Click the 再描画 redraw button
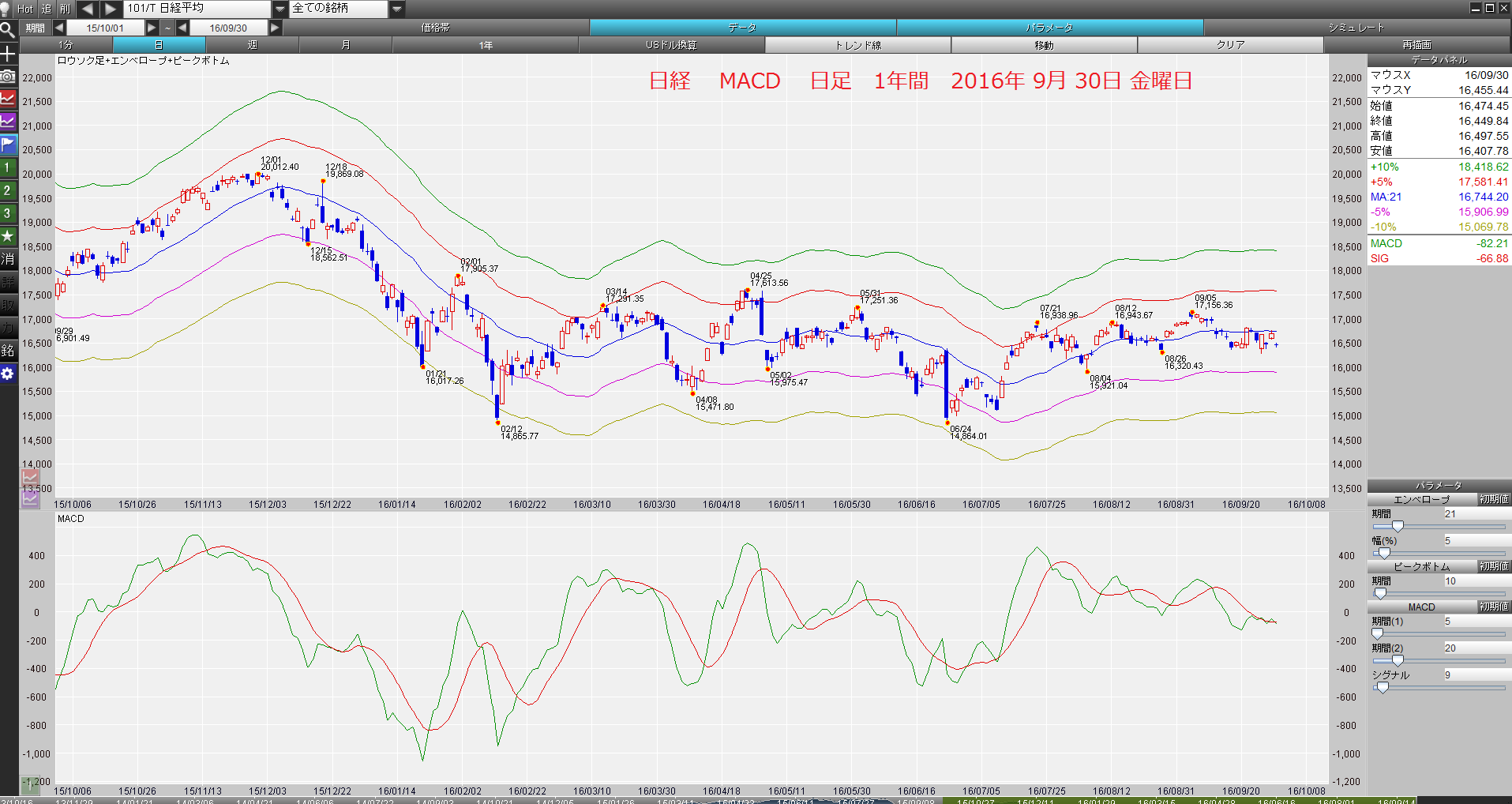The height and width of the screenshot is (804, 1512). pyautogui.click(x=1417, y=45)
